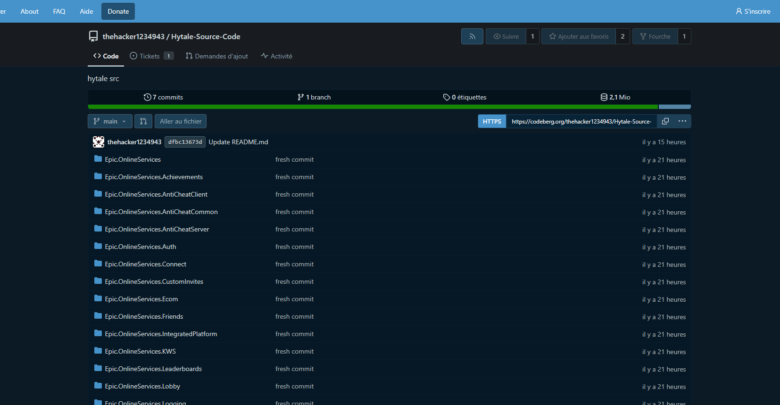Image resolution: width=780 pixels, height=405 pixels.
Task: View the 1 branch listing
Action: [x=314, y=97]
